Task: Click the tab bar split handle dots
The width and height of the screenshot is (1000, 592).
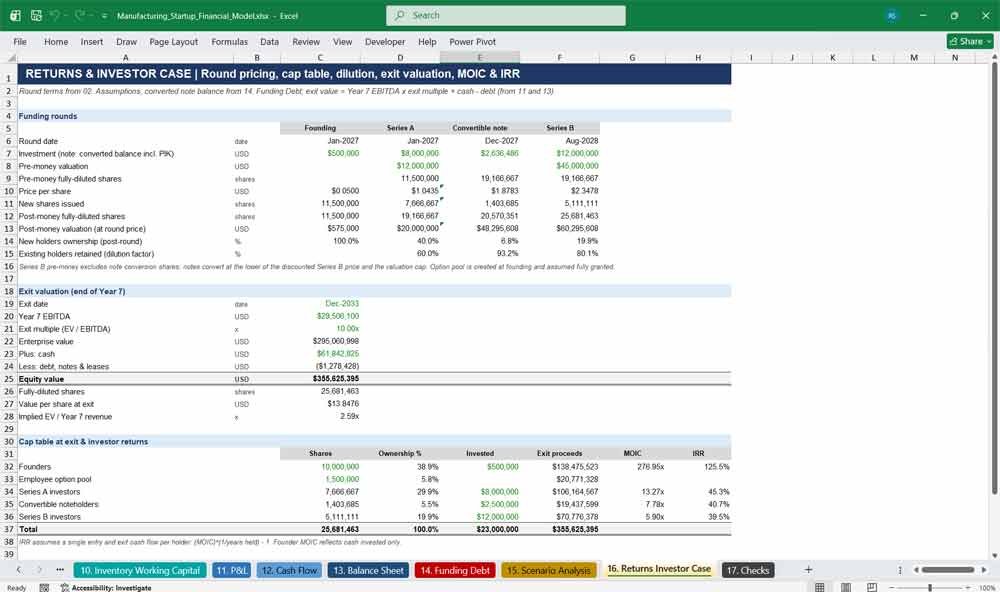Action: (x=900, y=570)
